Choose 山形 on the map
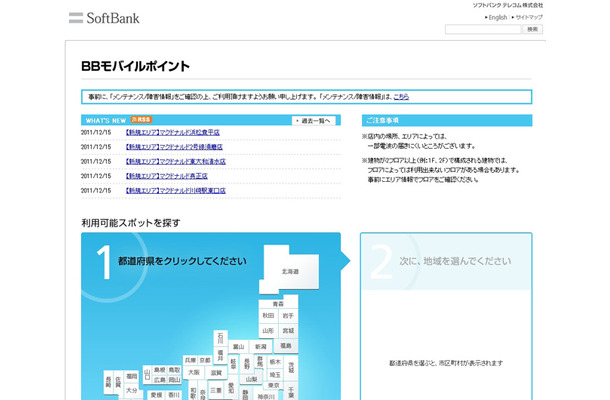Image resolution: width=610 pixels, height=400 pixels. pyautogui.click(x=268, y=331)
